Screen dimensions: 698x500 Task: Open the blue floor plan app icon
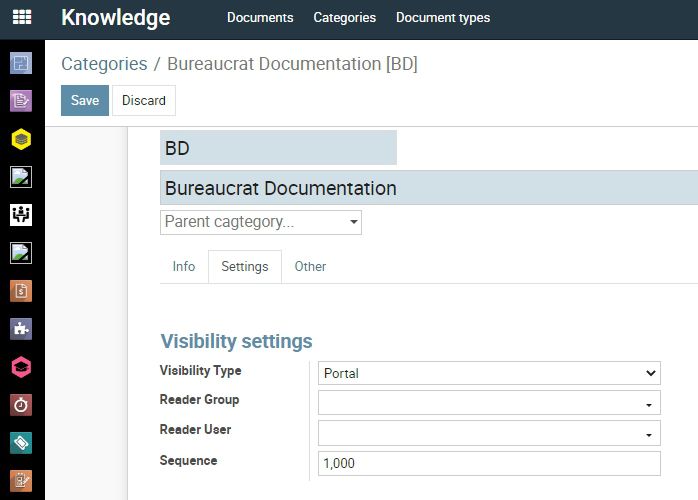tap(21, 63)
